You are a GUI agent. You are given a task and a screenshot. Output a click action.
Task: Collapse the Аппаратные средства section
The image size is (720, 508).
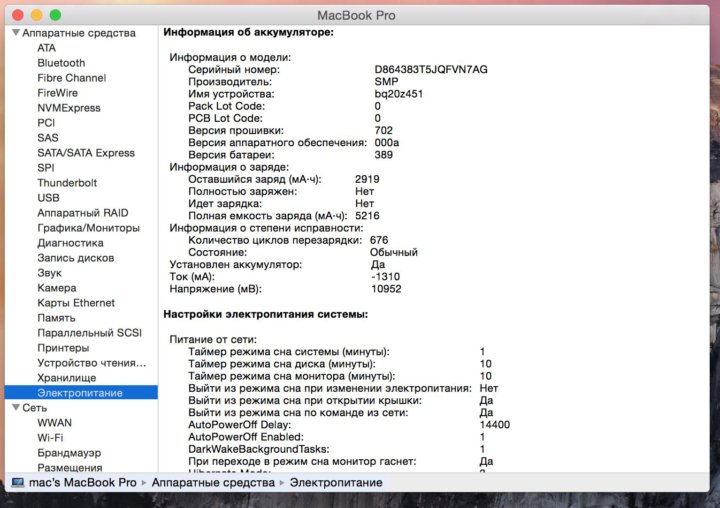click(x=14, y=33)
